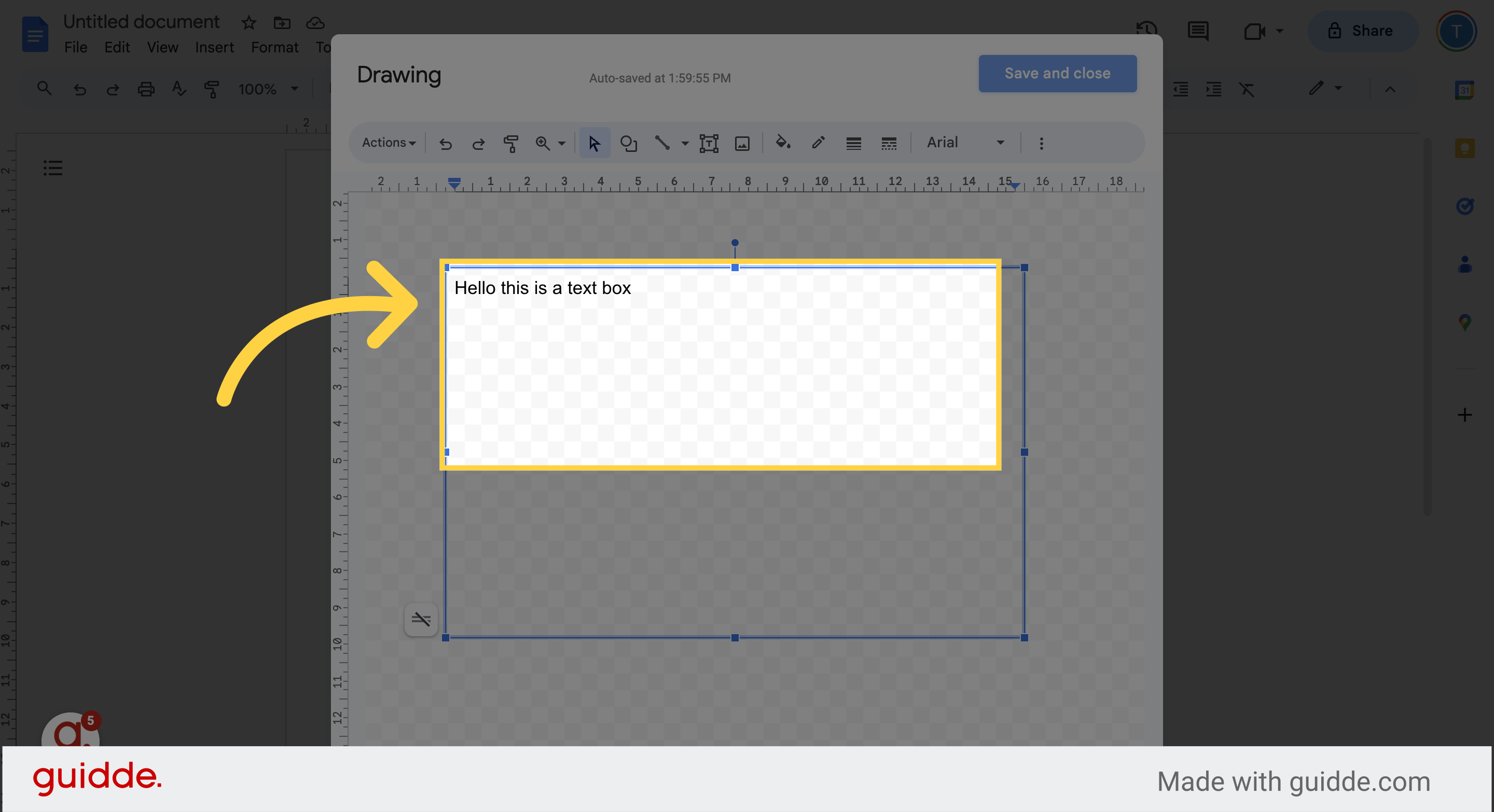Click Get add-ons plus icon
This screenshot has height=812, width=1494.
click(x=1465, y=415)
